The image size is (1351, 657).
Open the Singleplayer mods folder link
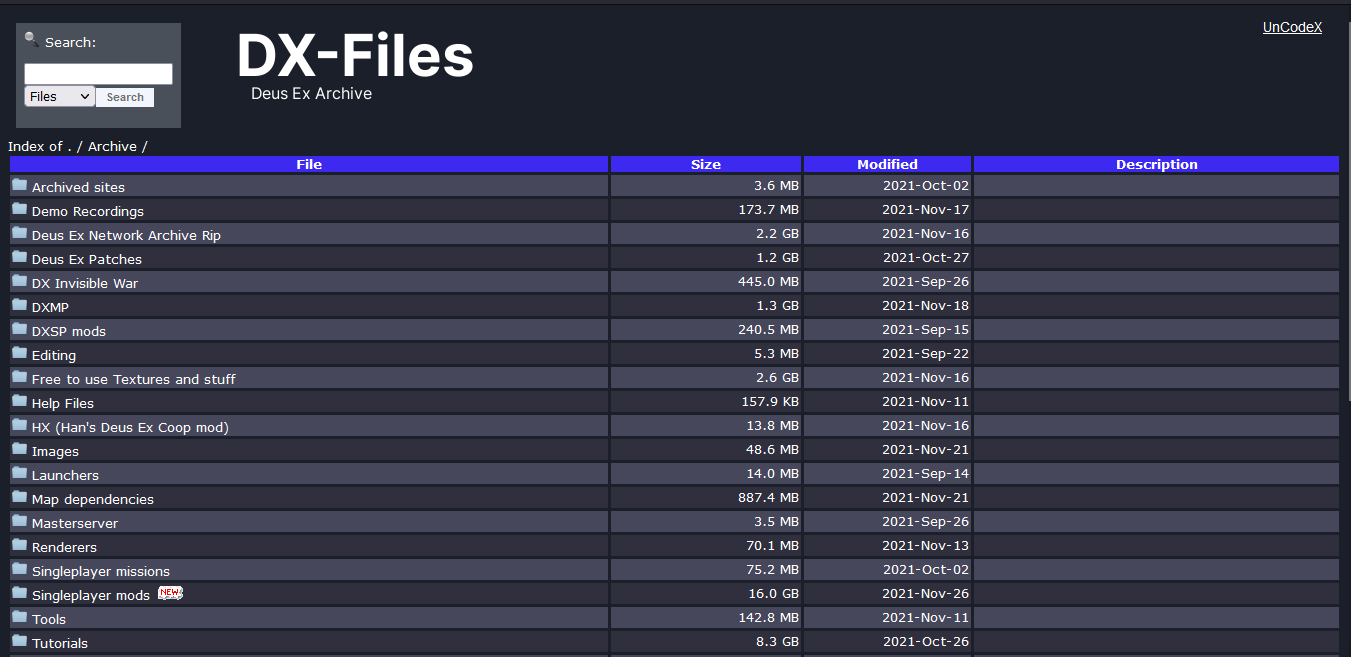(91, 595)
